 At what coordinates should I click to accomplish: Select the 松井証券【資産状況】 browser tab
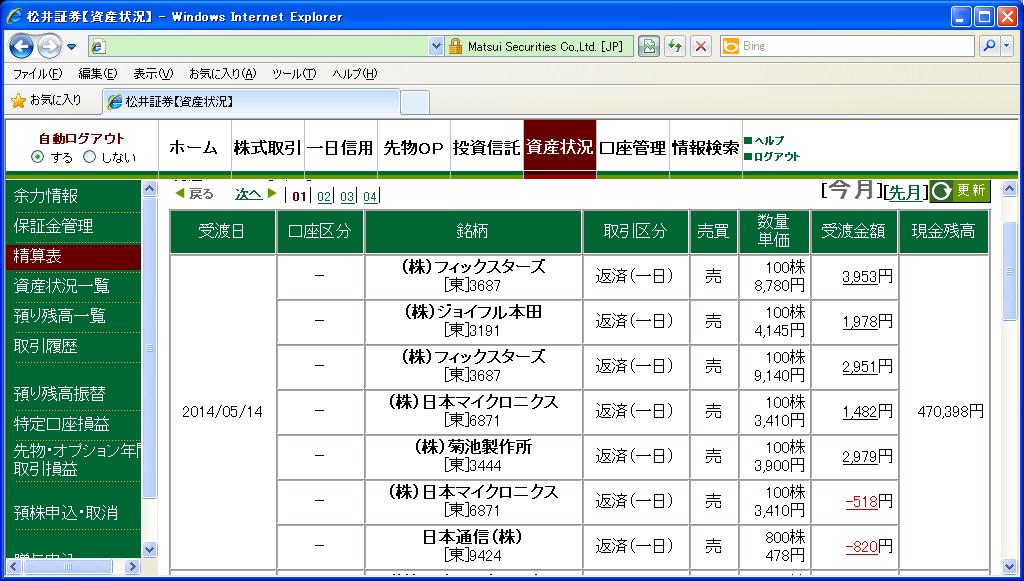coord(251,102)
